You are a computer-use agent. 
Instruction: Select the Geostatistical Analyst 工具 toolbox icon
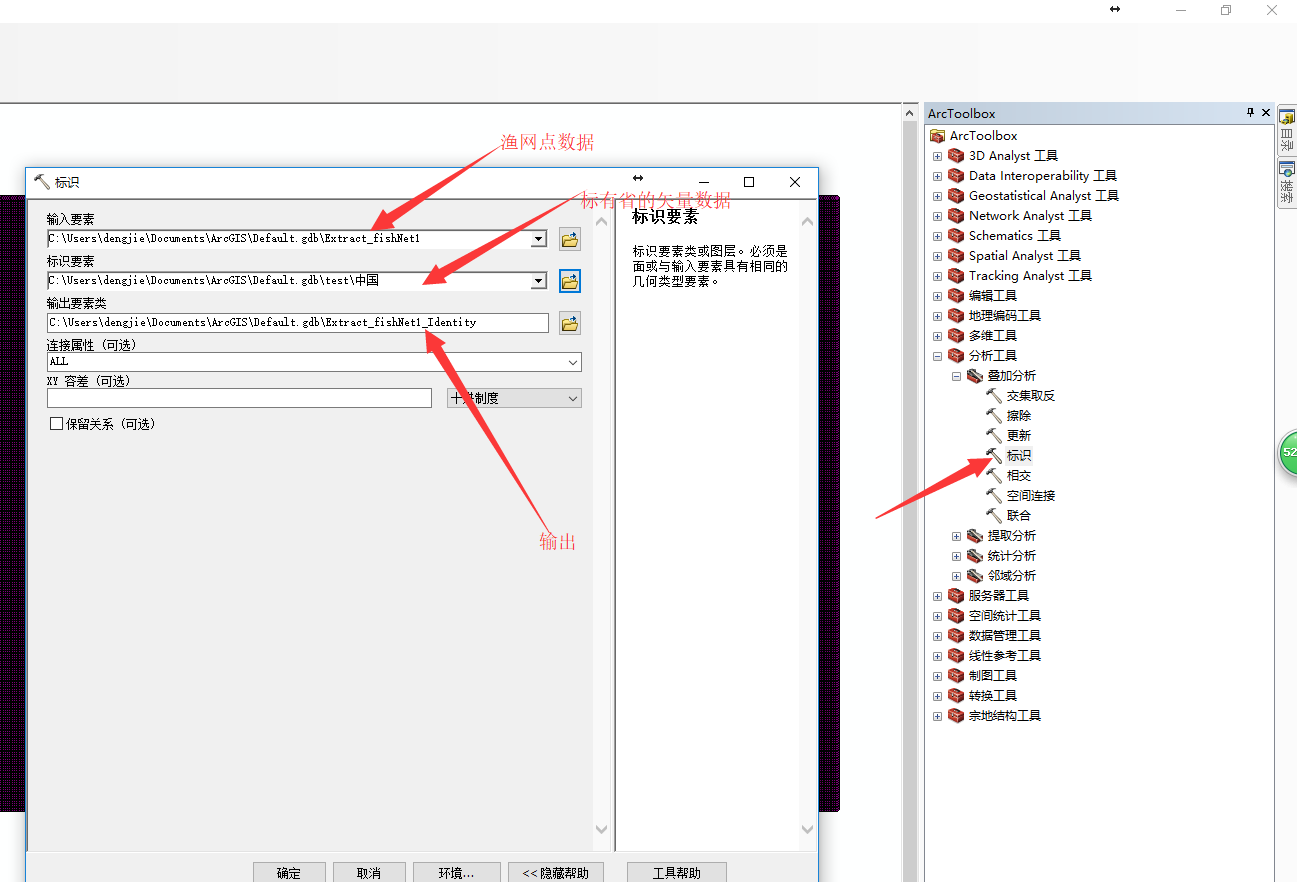click(956, 196)
